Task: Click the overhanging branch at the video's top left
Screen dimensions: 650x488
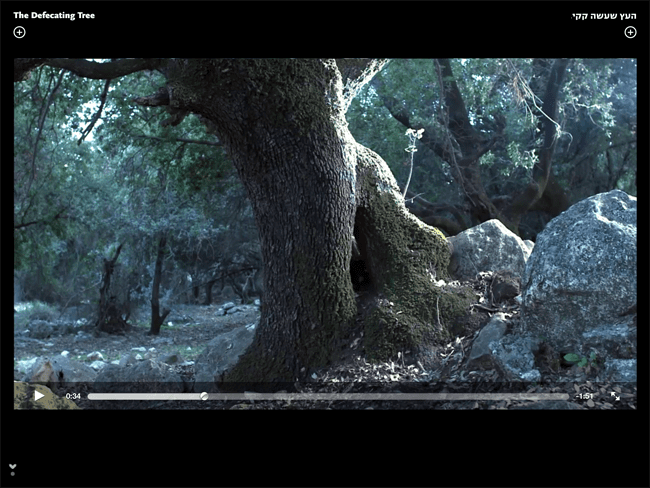Action: pyautogui.click(x=90, y=68)
